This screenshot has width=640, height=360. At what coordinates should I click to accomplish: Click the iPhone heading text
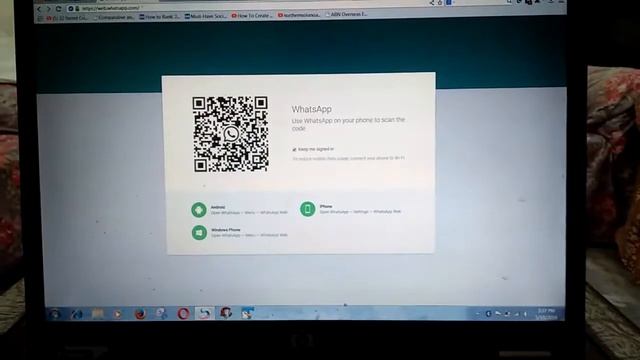pyautogui.click(x=326, y=207)
